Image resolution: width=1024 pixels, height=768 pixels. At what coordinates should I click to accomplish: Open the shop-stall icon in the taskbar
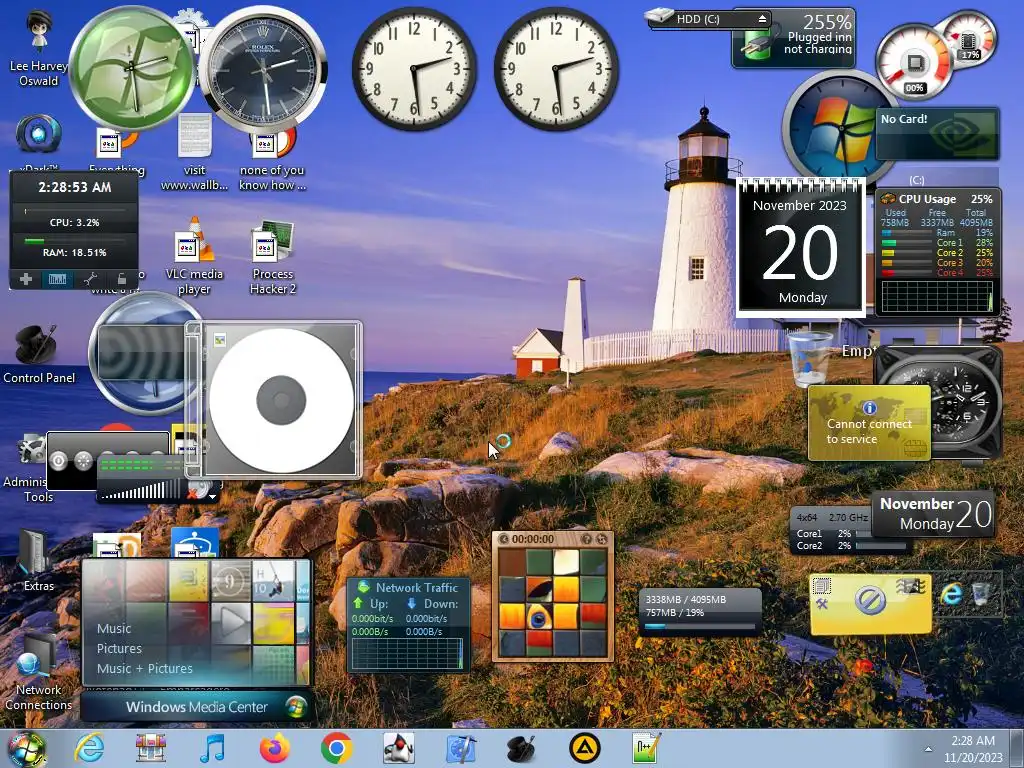[151, 748]
